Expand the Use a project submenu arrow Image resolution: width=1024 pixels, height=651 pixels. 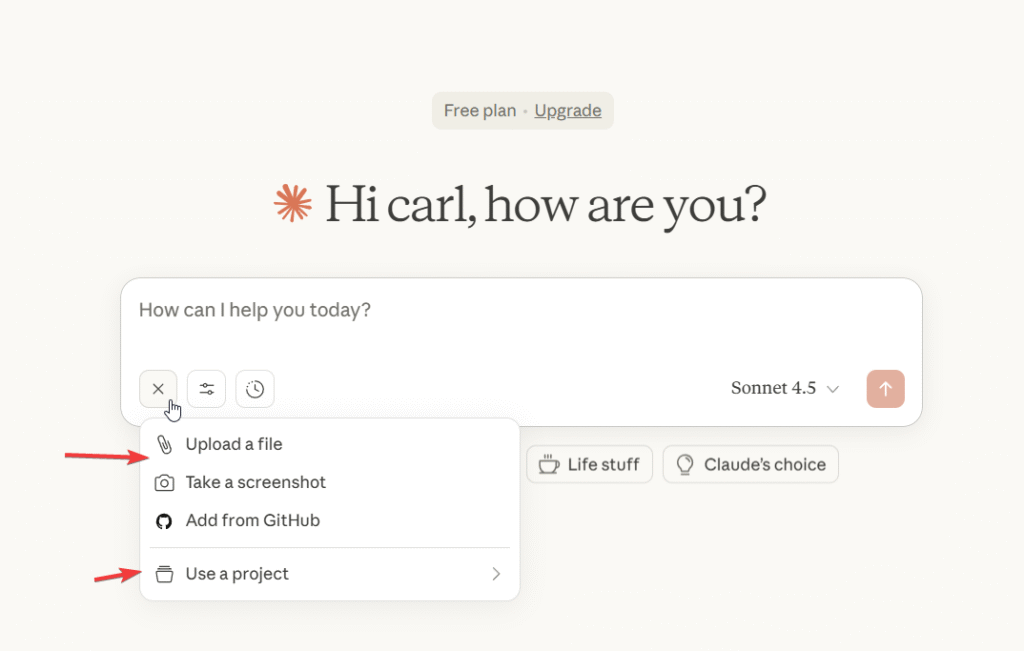pos(496,574)
